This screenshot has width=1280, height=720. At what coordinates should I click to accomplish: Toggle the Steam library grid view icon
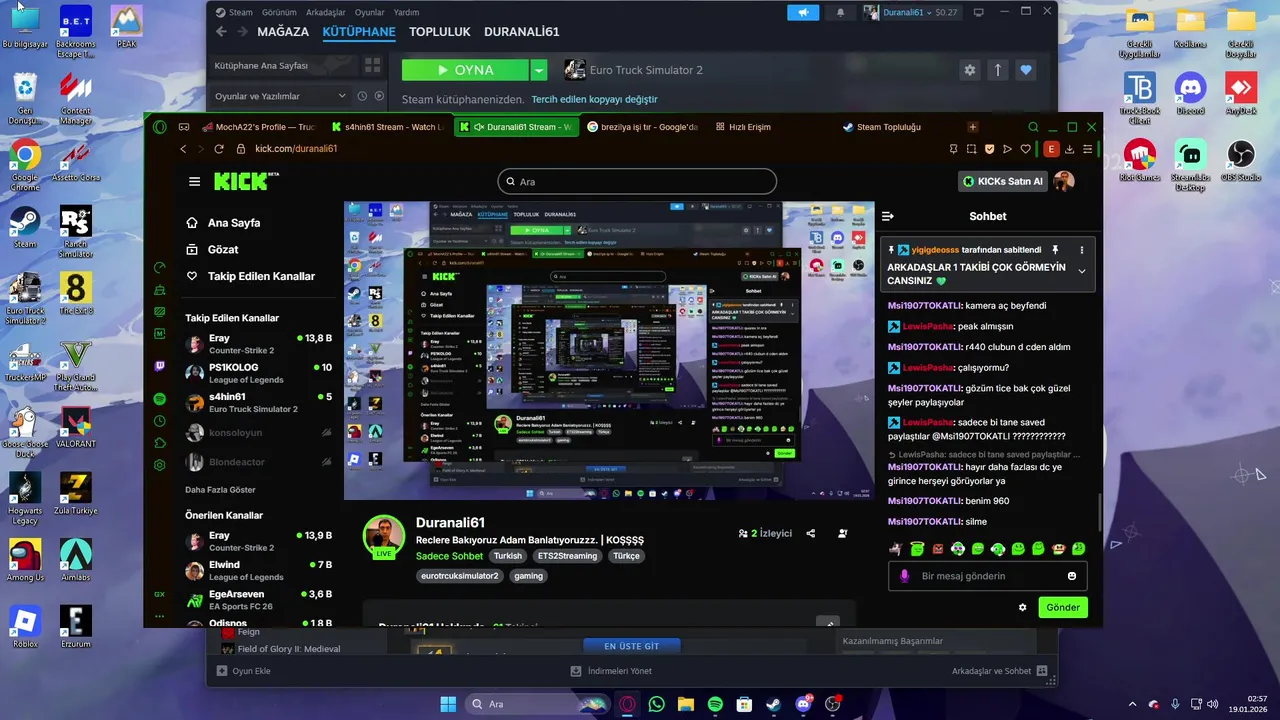pyautogui.click(x=372, y=65)
